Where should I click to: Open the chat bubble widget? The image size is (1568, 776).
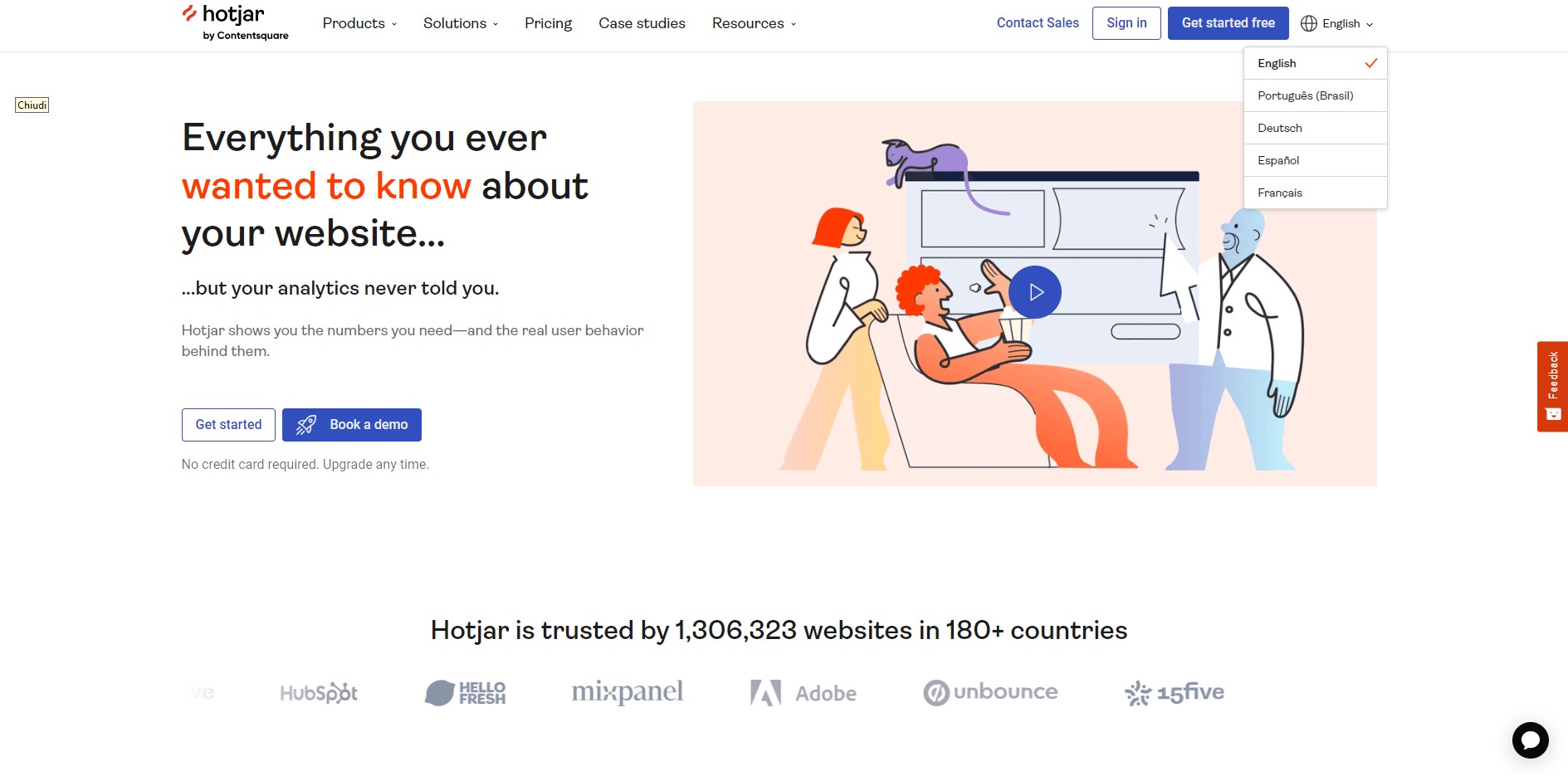pyautogui.click(x=1530, y=739)
